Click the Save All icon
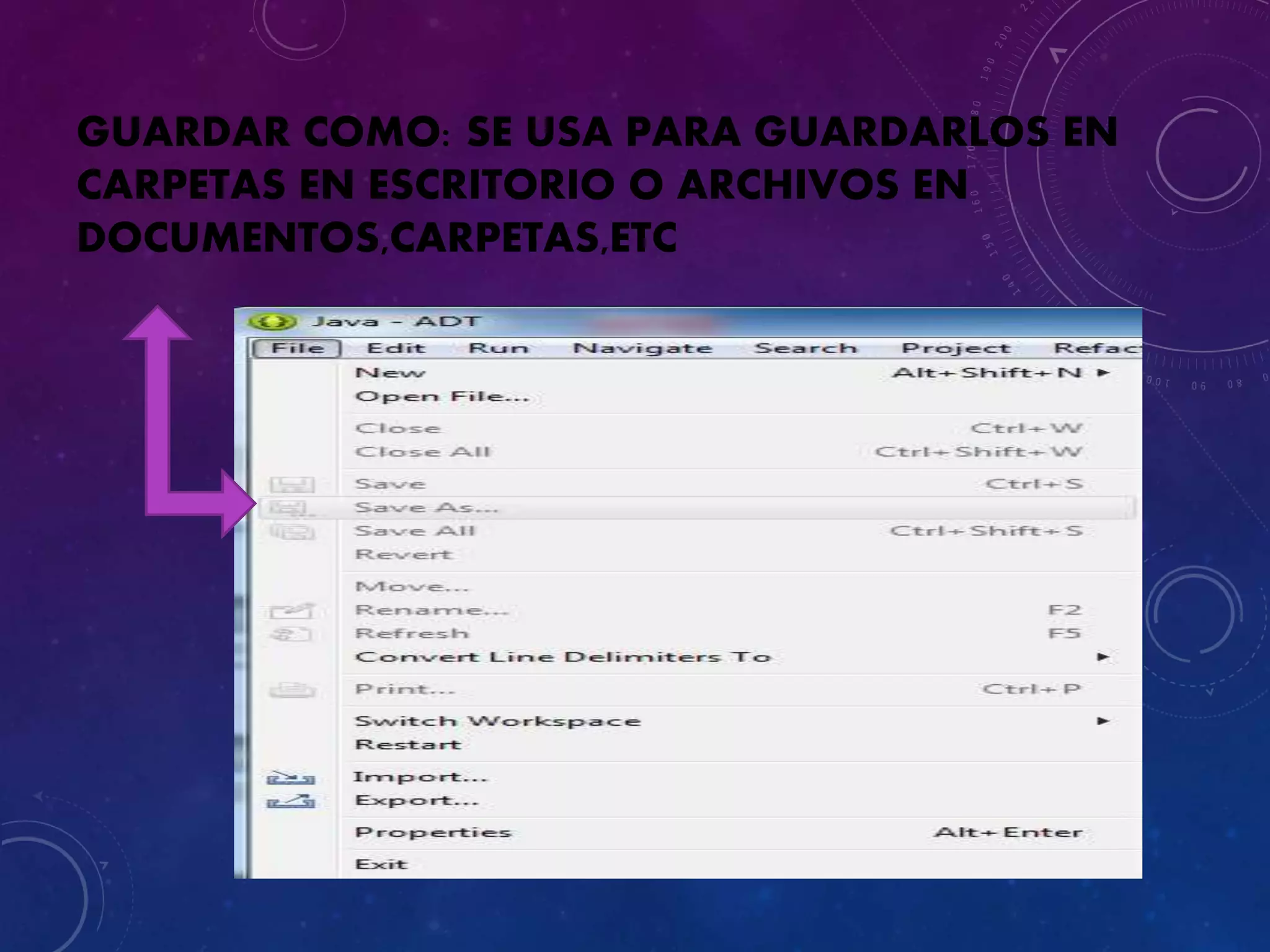The width and height of the screenshot is (1270, 952). pyautogui.click(x=292, y=532)
